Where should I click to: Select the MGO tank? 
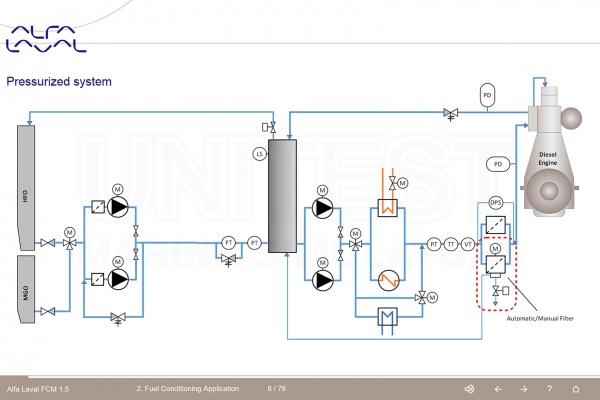pos(26,289)
